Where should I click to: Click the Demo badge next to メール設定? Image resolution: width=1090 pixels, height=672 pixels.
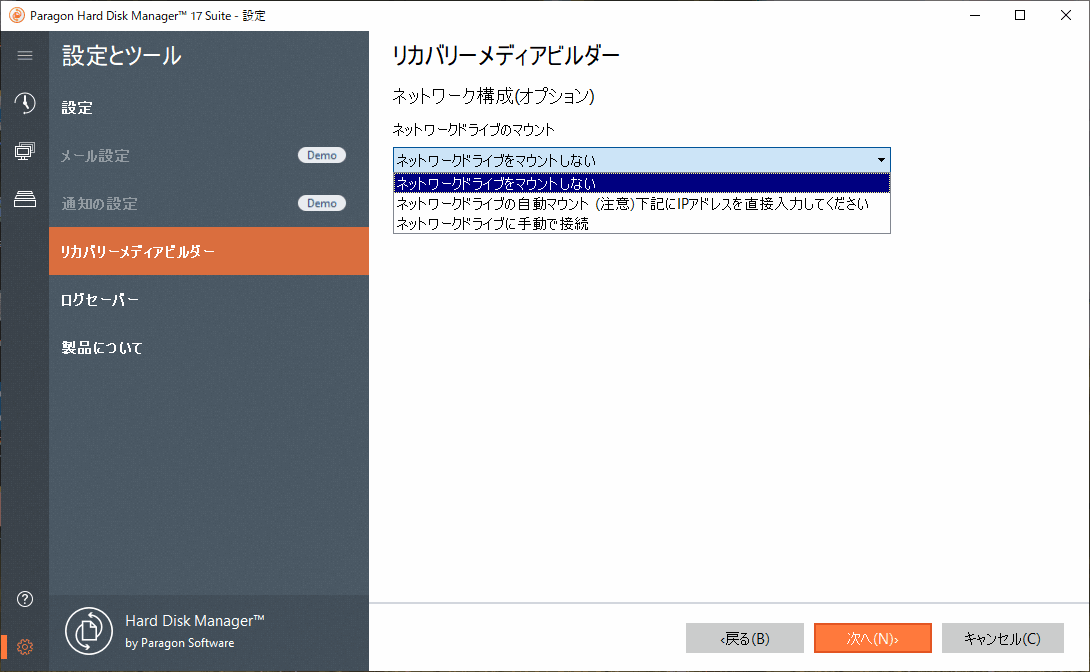pyautogui.click(x=322, y=155)
